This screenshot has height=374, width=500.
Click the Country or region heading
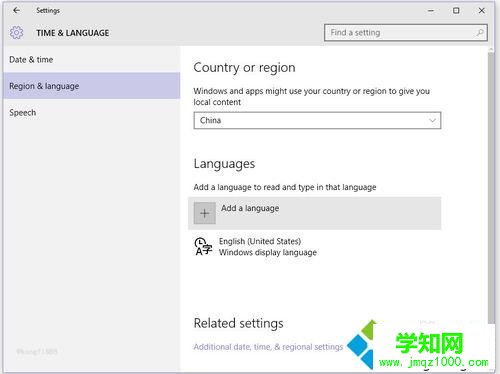[x=244, y=68]
